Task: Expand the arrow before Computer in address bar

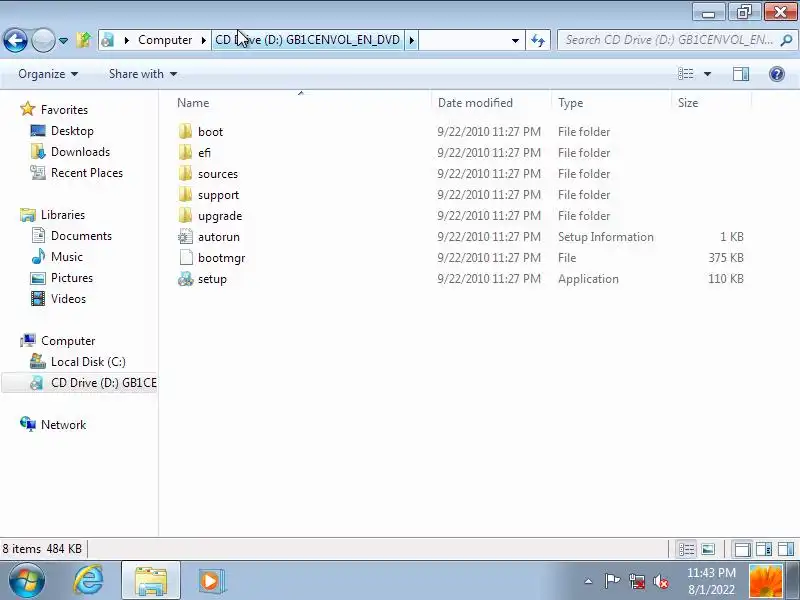Action: pyautogui.click(x=127, y=40)
